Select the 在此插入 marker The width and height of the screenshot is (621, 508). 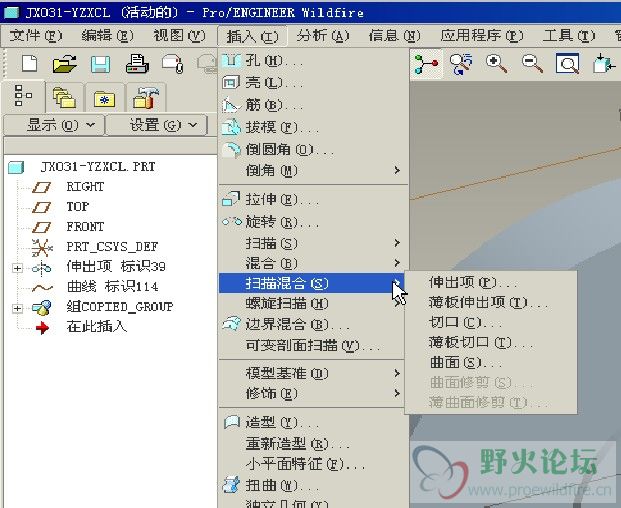pyautogui.click(x=97, y=327)
